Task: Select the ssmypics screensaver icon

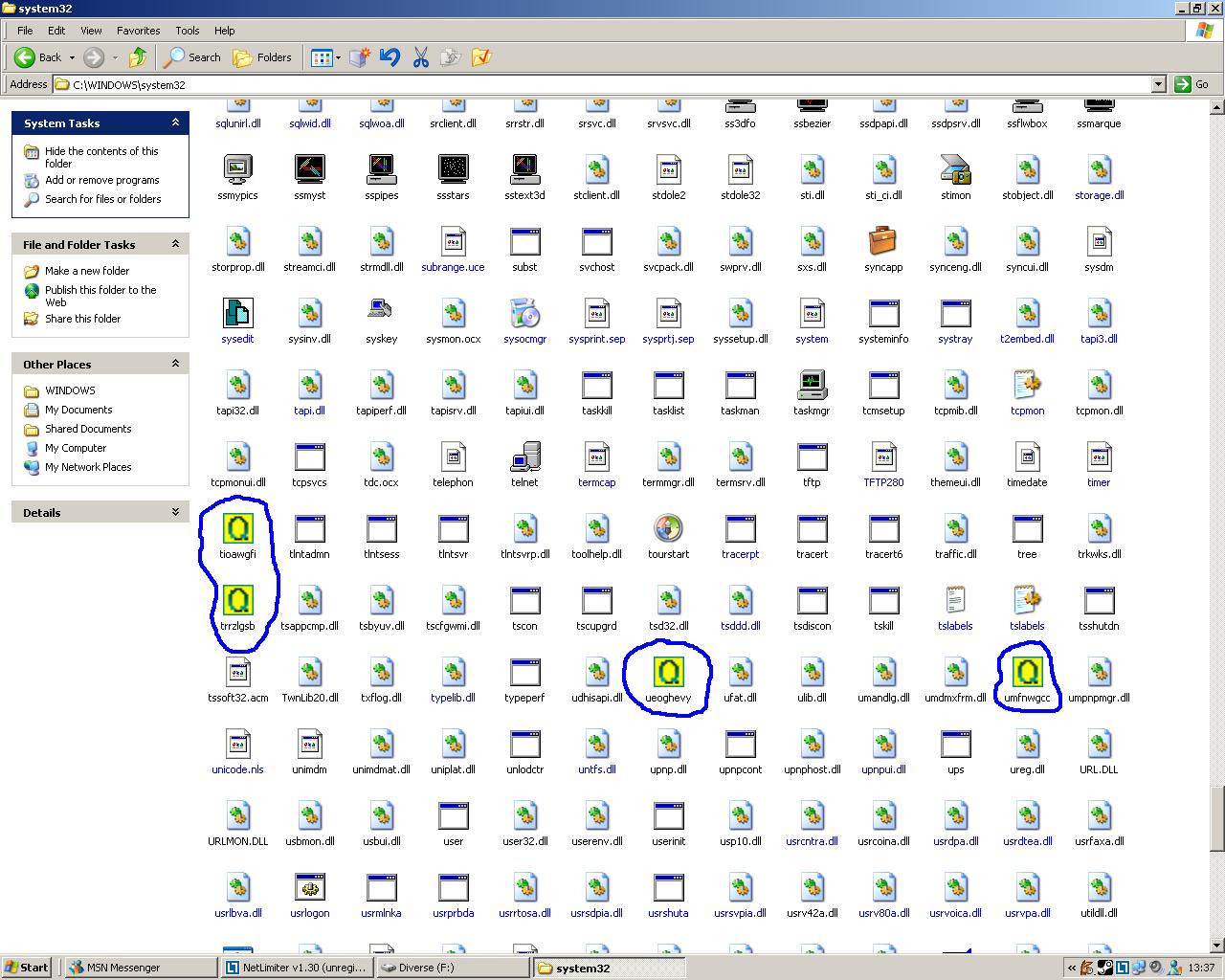Action: coord(237,169)
